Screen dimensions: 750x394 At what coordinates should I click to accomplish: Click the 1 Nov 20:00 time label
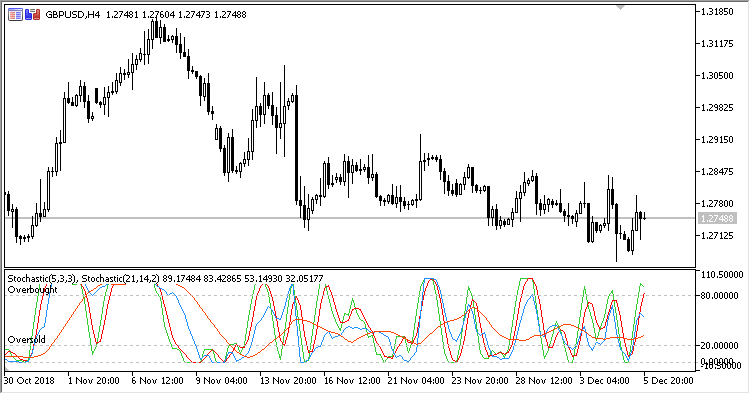pos(93,381)
